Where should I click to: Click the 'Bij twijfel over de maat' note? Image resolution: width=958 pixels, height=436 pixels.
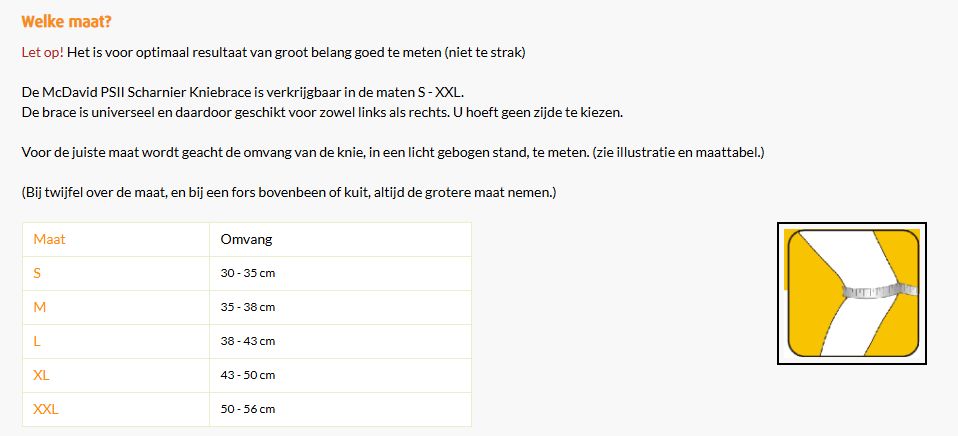(x=289, y=191)
